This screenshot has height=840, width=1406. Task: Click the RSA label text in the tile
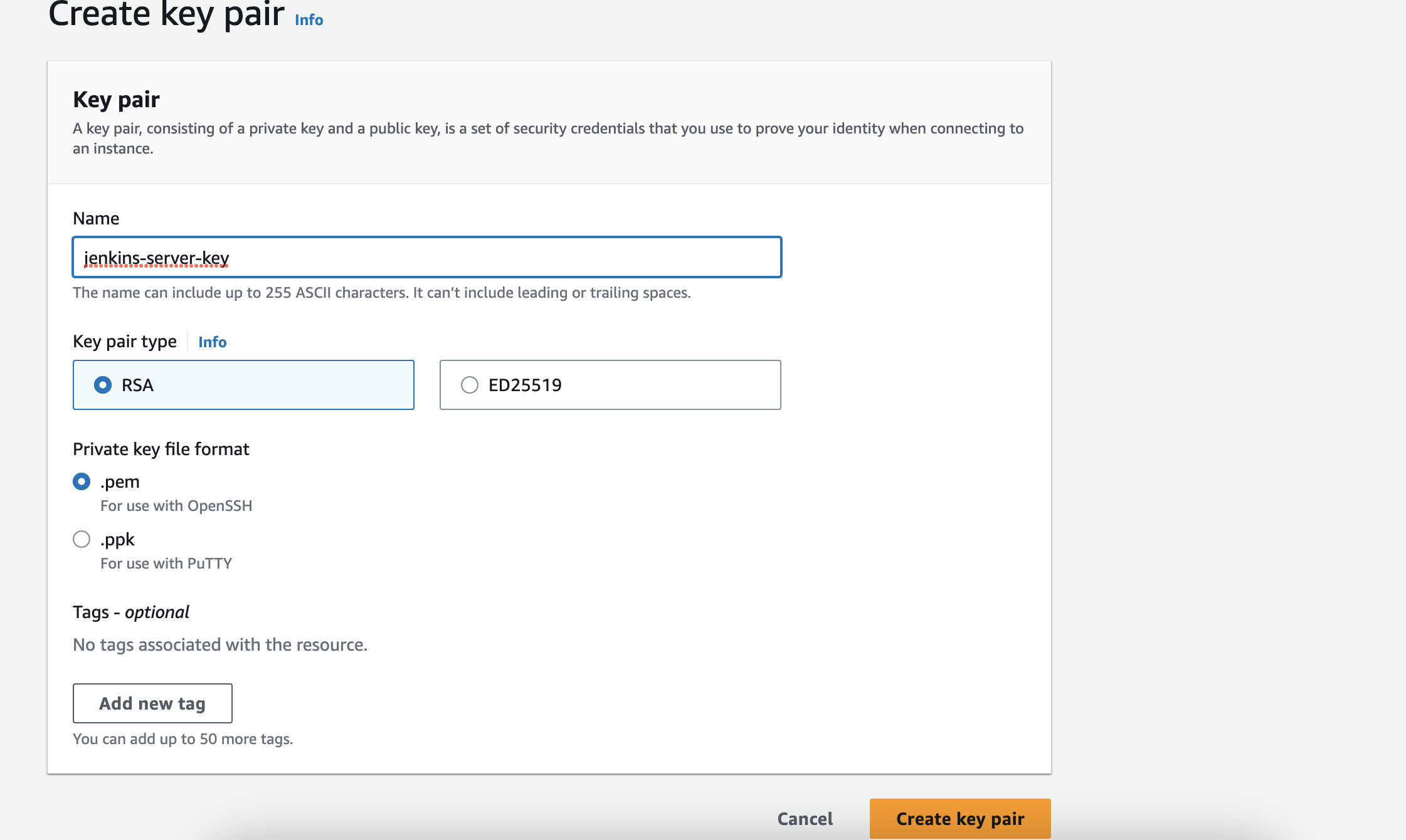coord(137,385)
